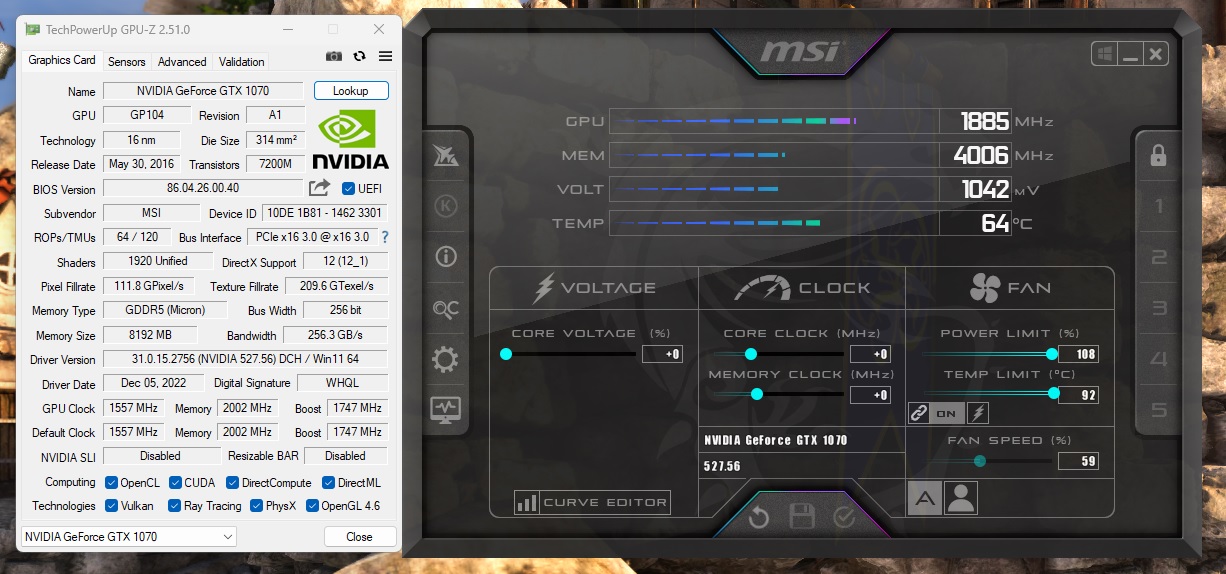The image size is (1226, 574).
Task: Open MSI Afterburner dragon logo sidebar icon
Action: click(446, 155)
